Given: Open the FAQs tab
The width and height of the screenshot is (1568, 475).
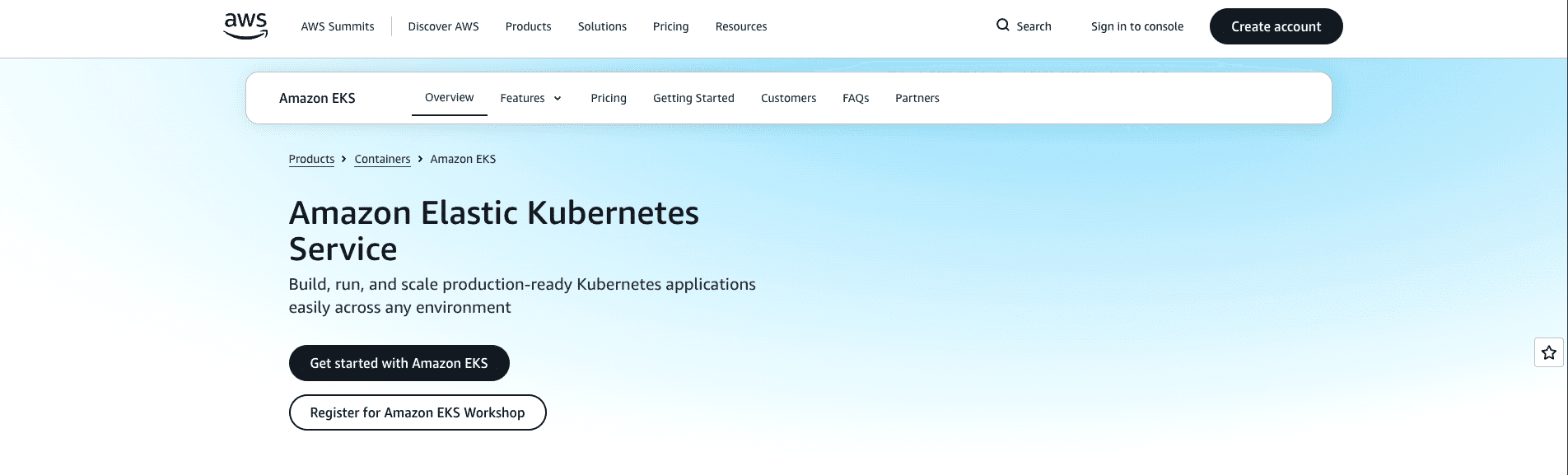Looking at the screenshot, I should pyautogui.click(x=856, y=98).
